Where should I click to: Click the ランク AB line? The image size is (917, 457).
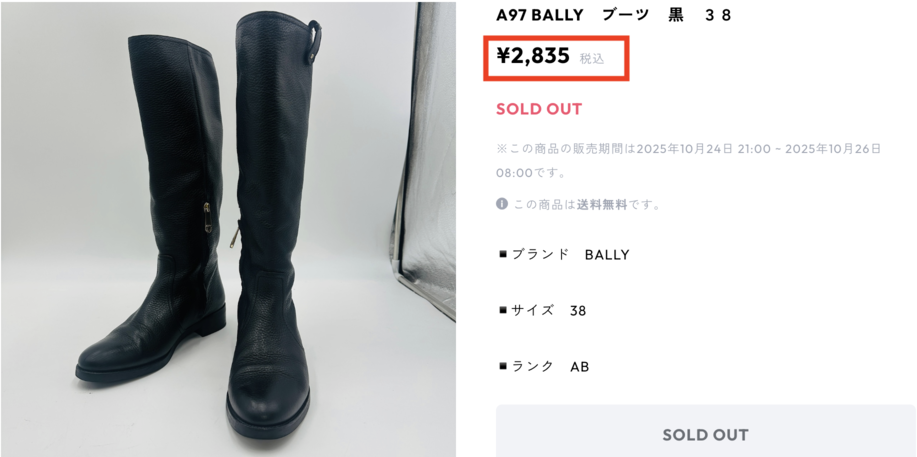(543, 367)
